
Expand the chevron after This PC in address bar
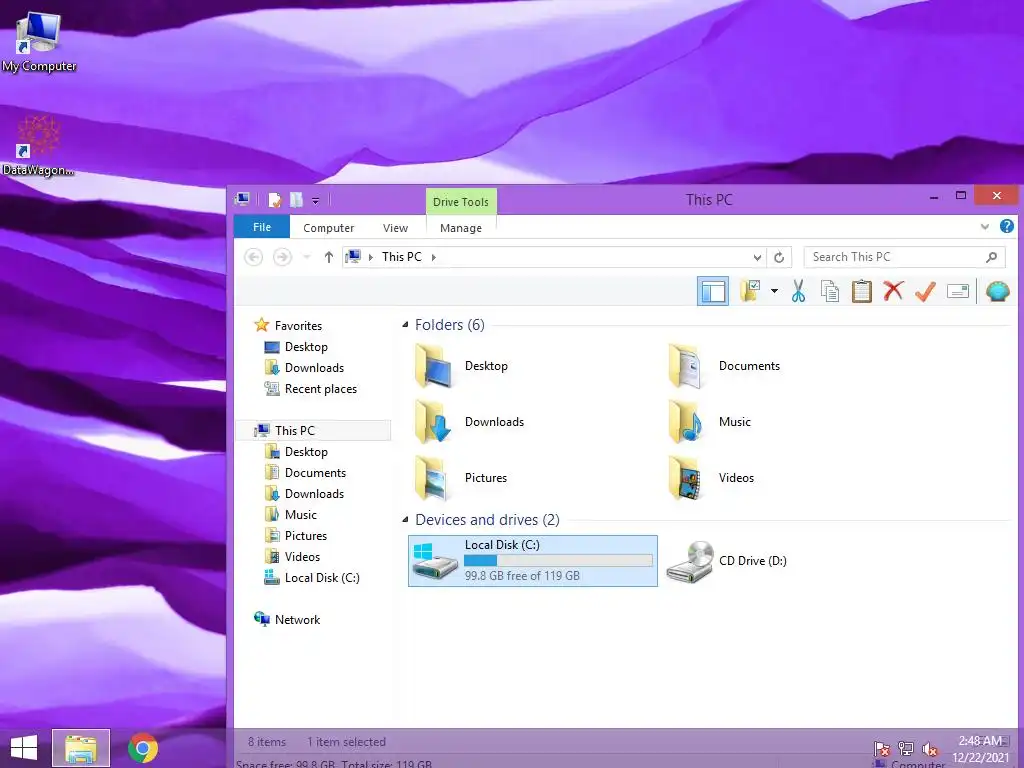click(434, 257)
